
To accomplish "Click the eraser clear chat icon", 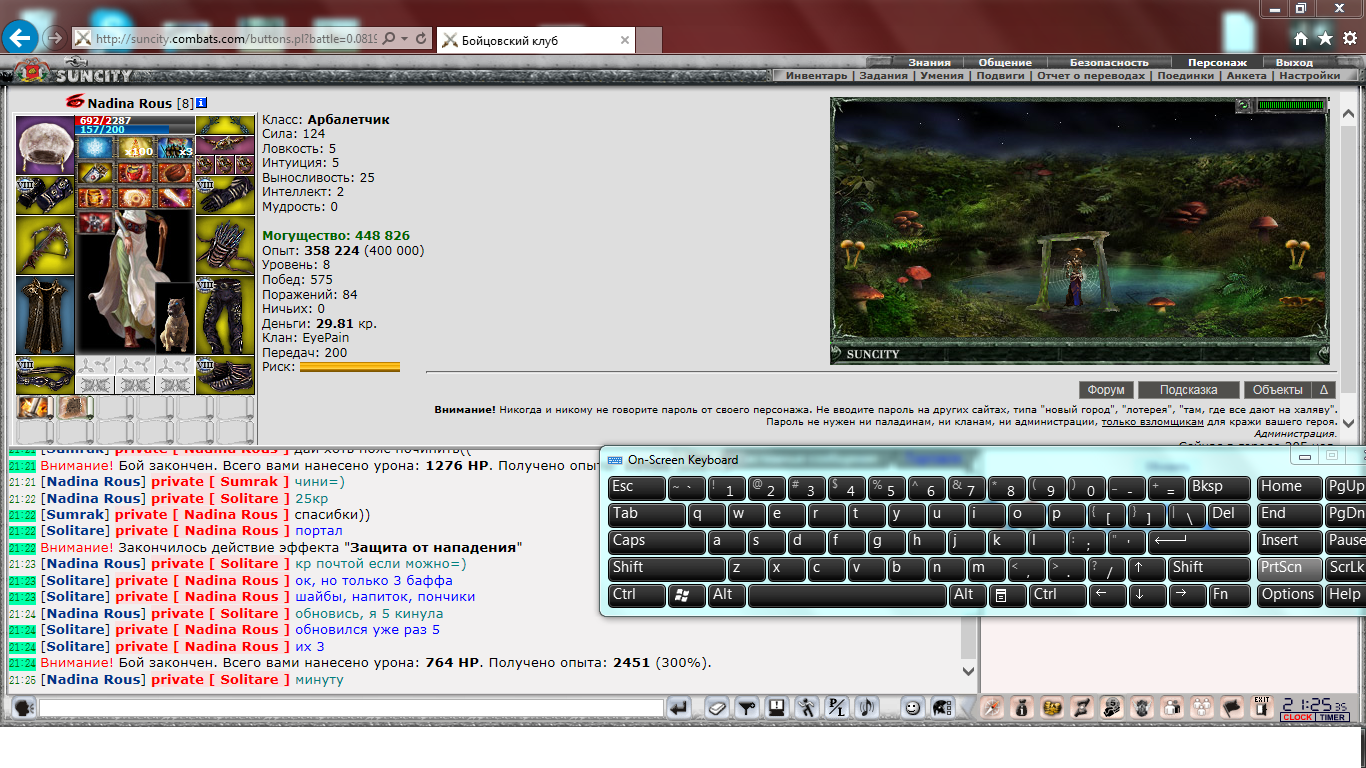I will pyautogui.click(x=717, y=708).
